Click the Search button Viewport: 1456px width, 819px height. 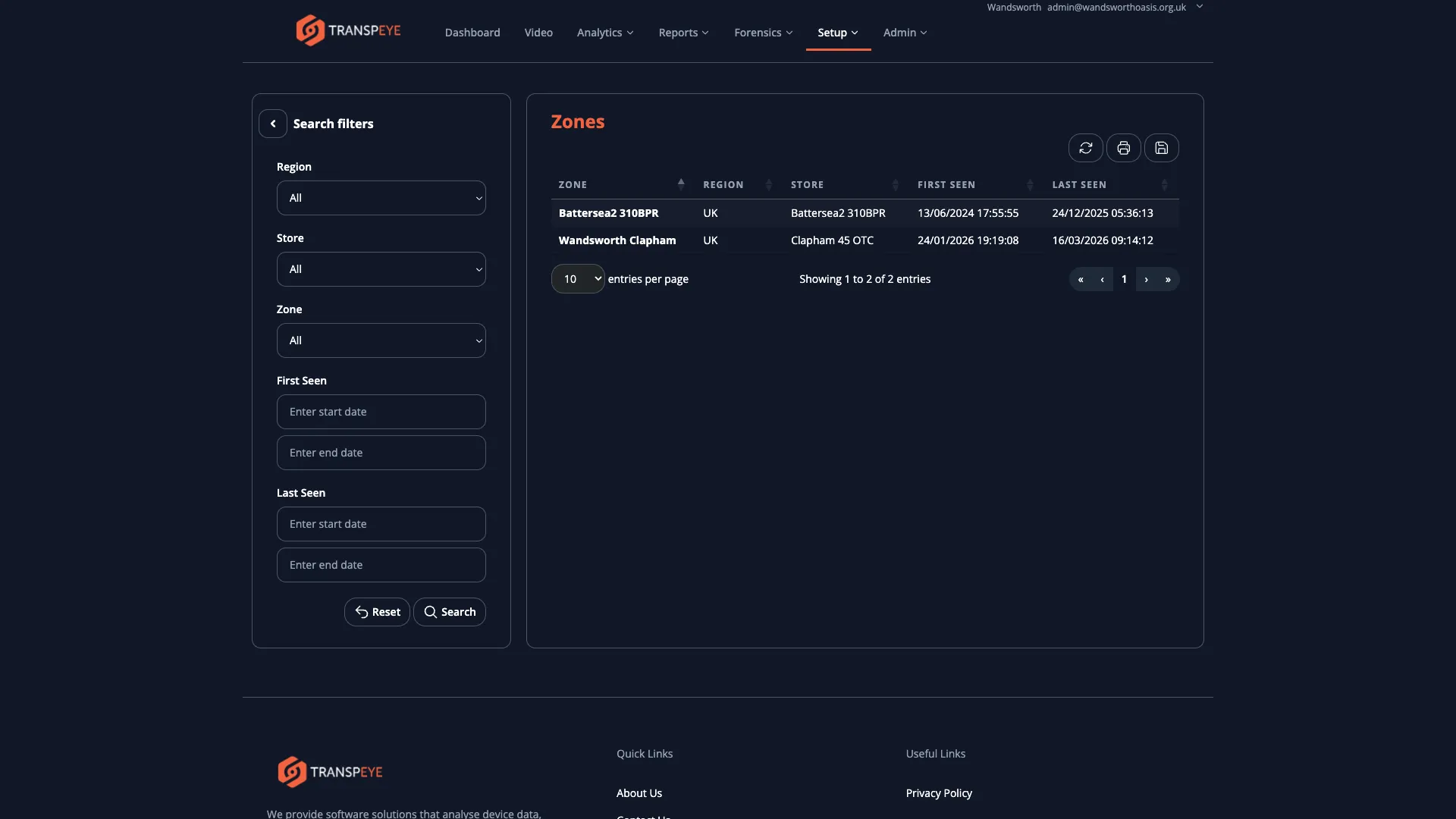click(x=450, y=612)
